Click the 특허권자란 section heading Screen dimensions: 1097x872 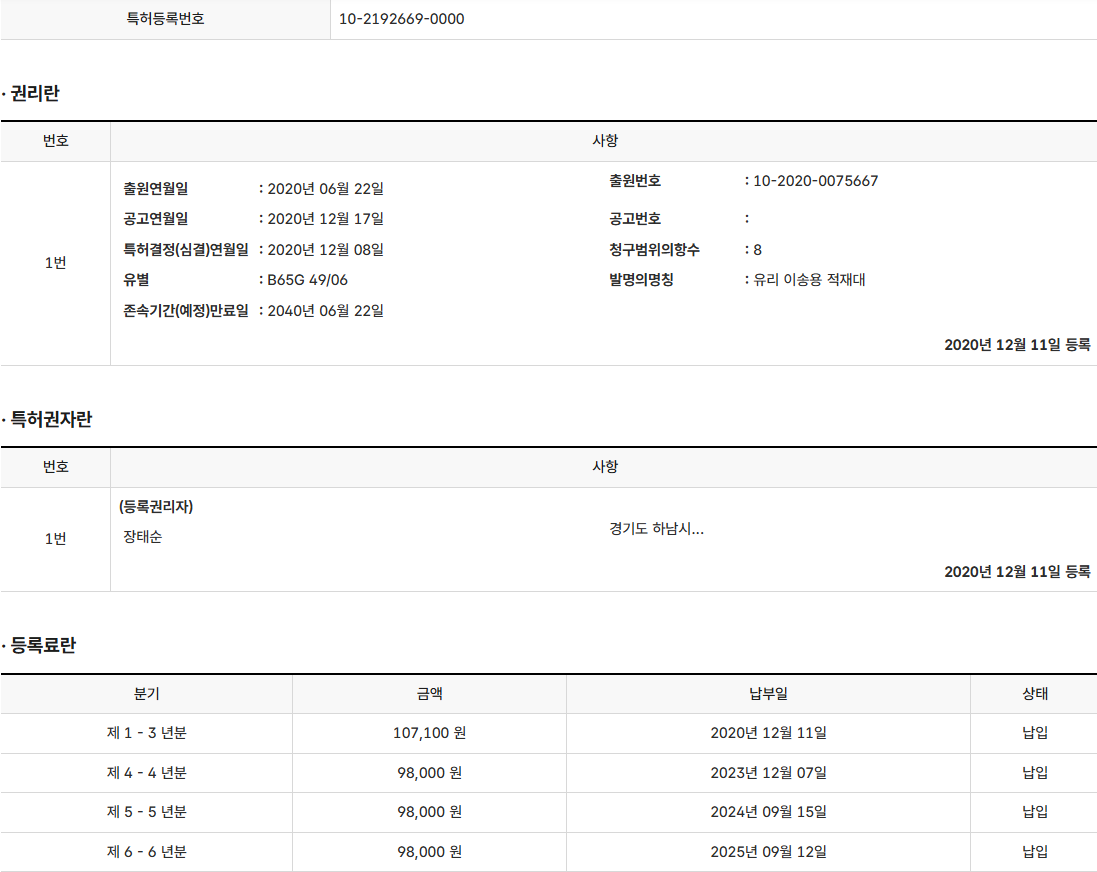[51, 420]
